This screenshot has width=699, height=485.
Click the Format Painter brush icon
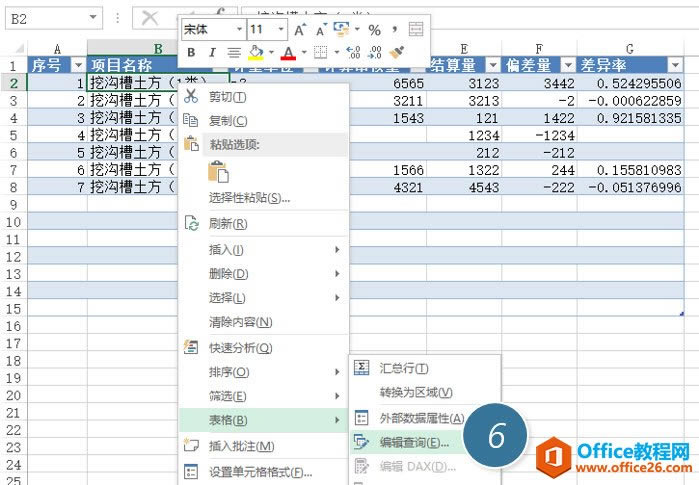tap(397, 52)
